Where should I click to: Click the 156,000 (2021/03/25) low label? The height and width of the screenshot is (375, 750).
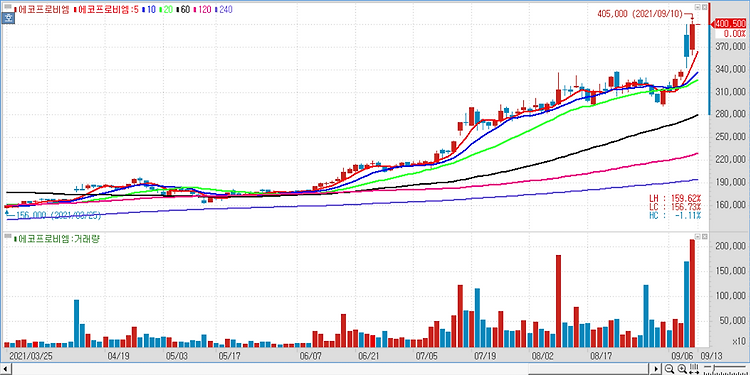click(x=58, y=215)
